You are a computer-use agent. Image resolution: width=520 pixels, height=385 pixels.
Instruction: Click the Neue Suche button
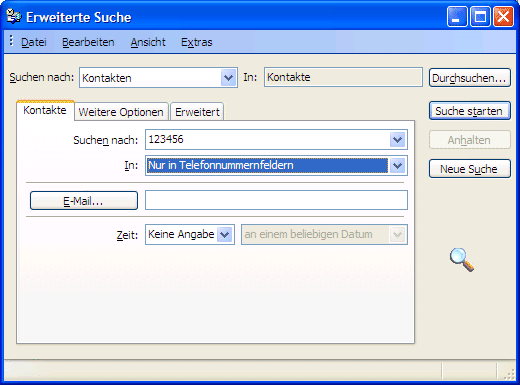tap(470, 169)
